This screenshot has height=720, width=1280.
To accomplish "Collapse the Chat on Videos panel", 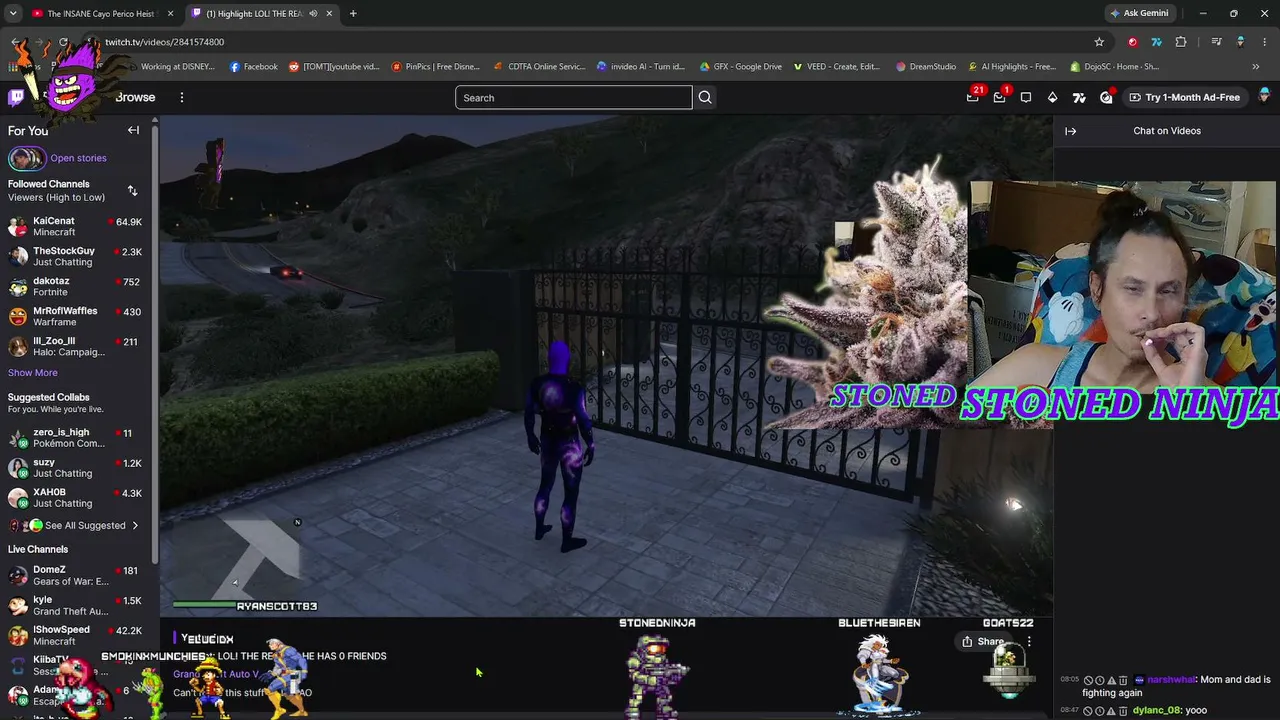I will coord(1070,131).
